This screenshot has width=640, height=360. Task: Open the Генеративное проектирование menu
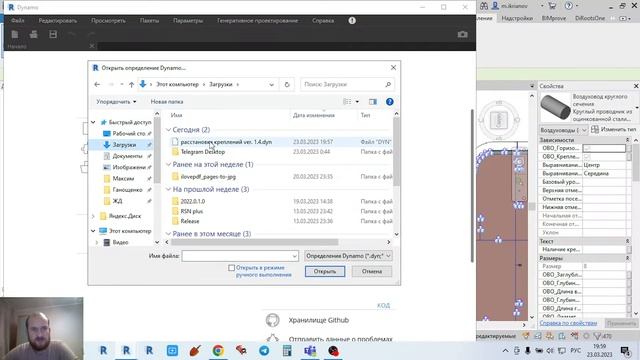[x=258, y=20]
